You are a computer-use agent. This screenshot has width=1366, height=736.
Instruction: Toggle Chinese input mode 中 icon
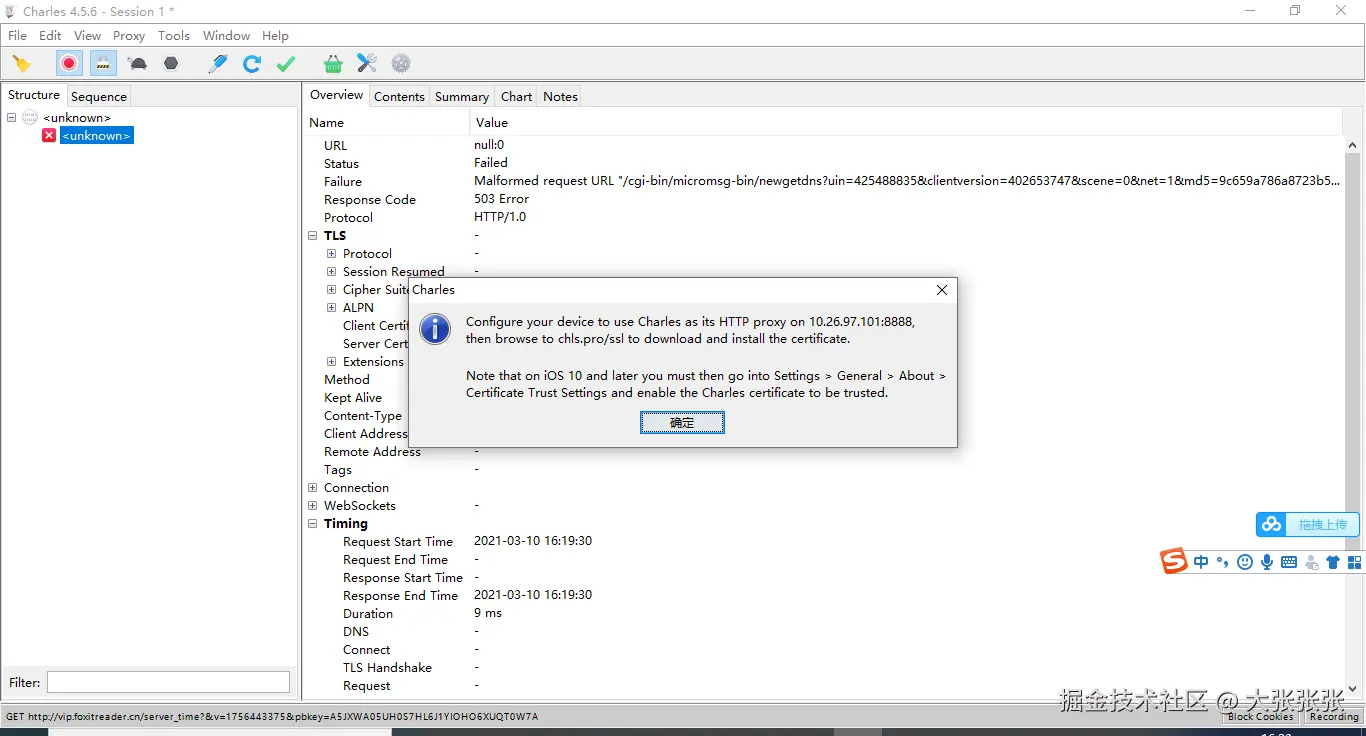[x=1201, y=562]
